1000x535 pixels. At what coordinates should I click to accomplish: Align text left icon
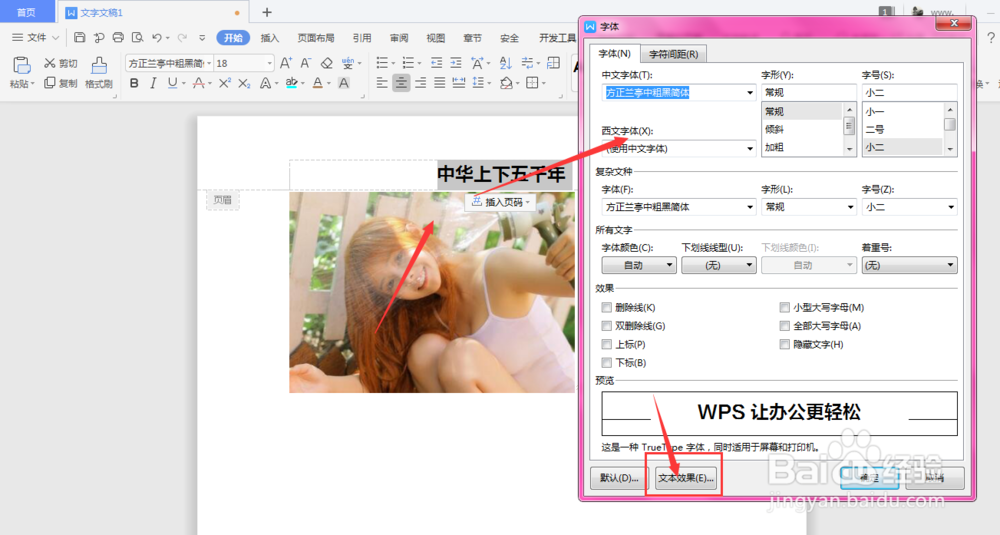pyautogui.click(x=382, y=83)
